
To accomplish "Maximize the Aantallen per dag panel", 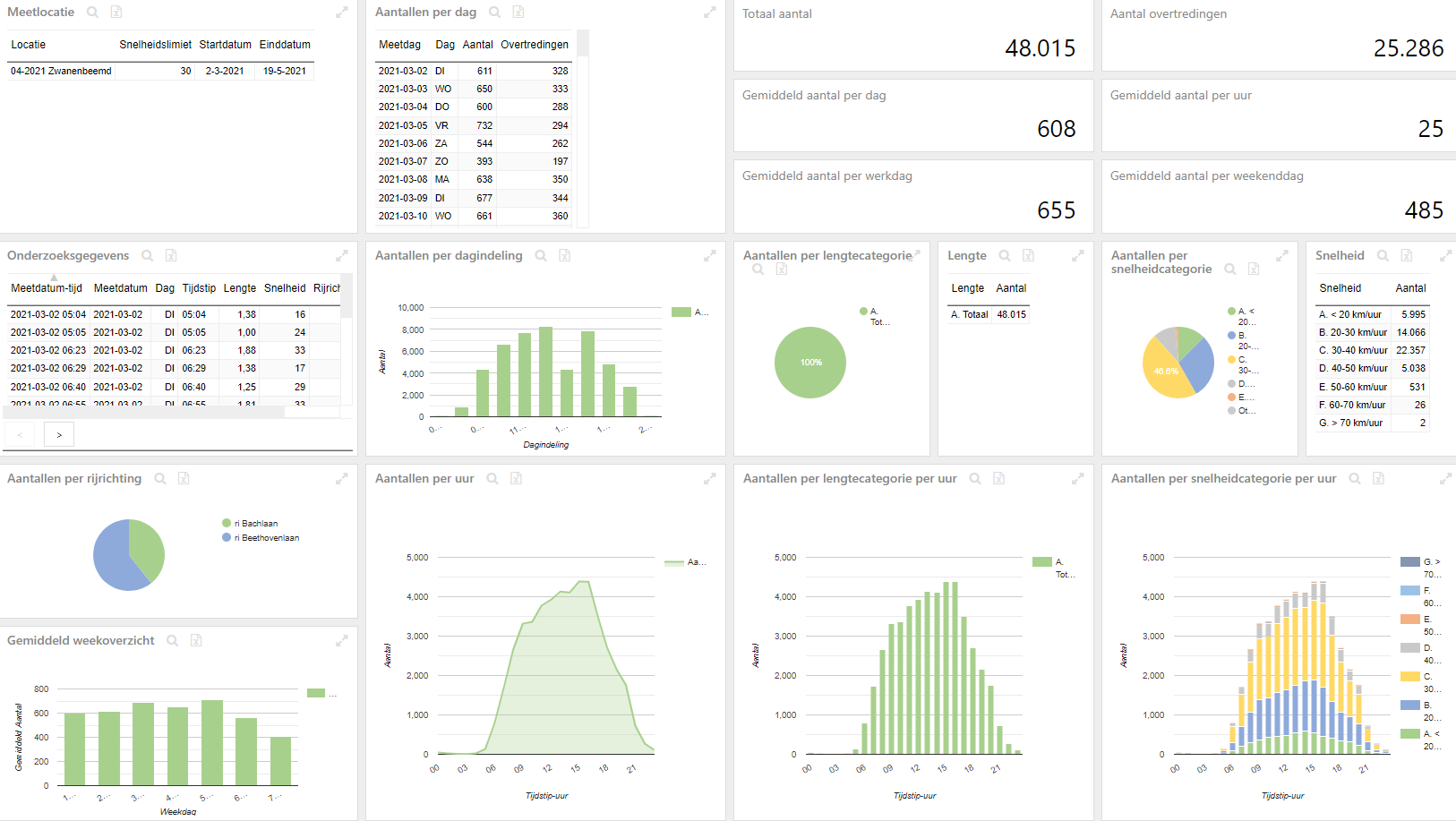I will tap(710, 13).
